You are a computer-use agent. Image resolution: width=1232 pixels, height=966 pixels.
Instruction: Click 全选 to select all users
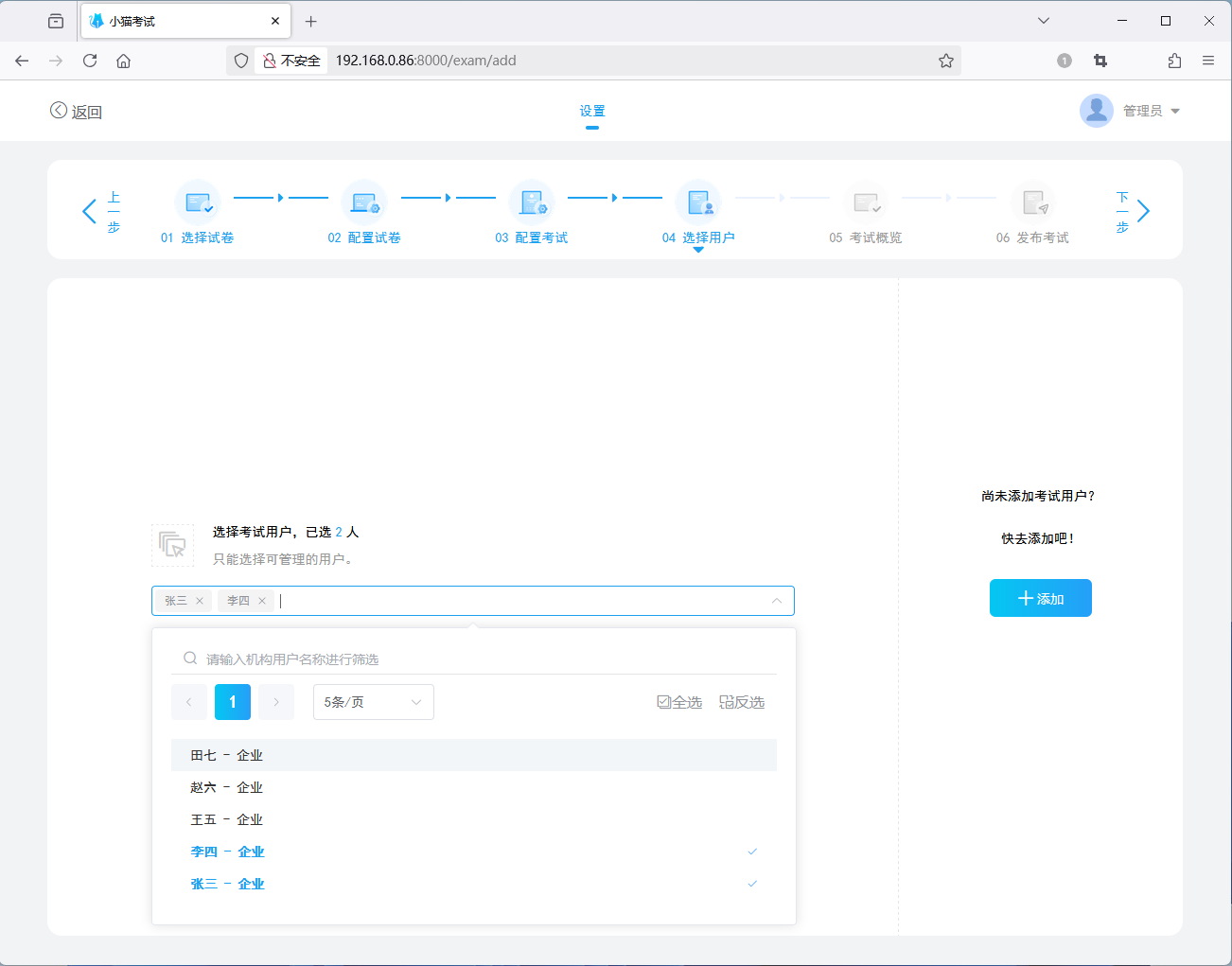click(678, 702)
